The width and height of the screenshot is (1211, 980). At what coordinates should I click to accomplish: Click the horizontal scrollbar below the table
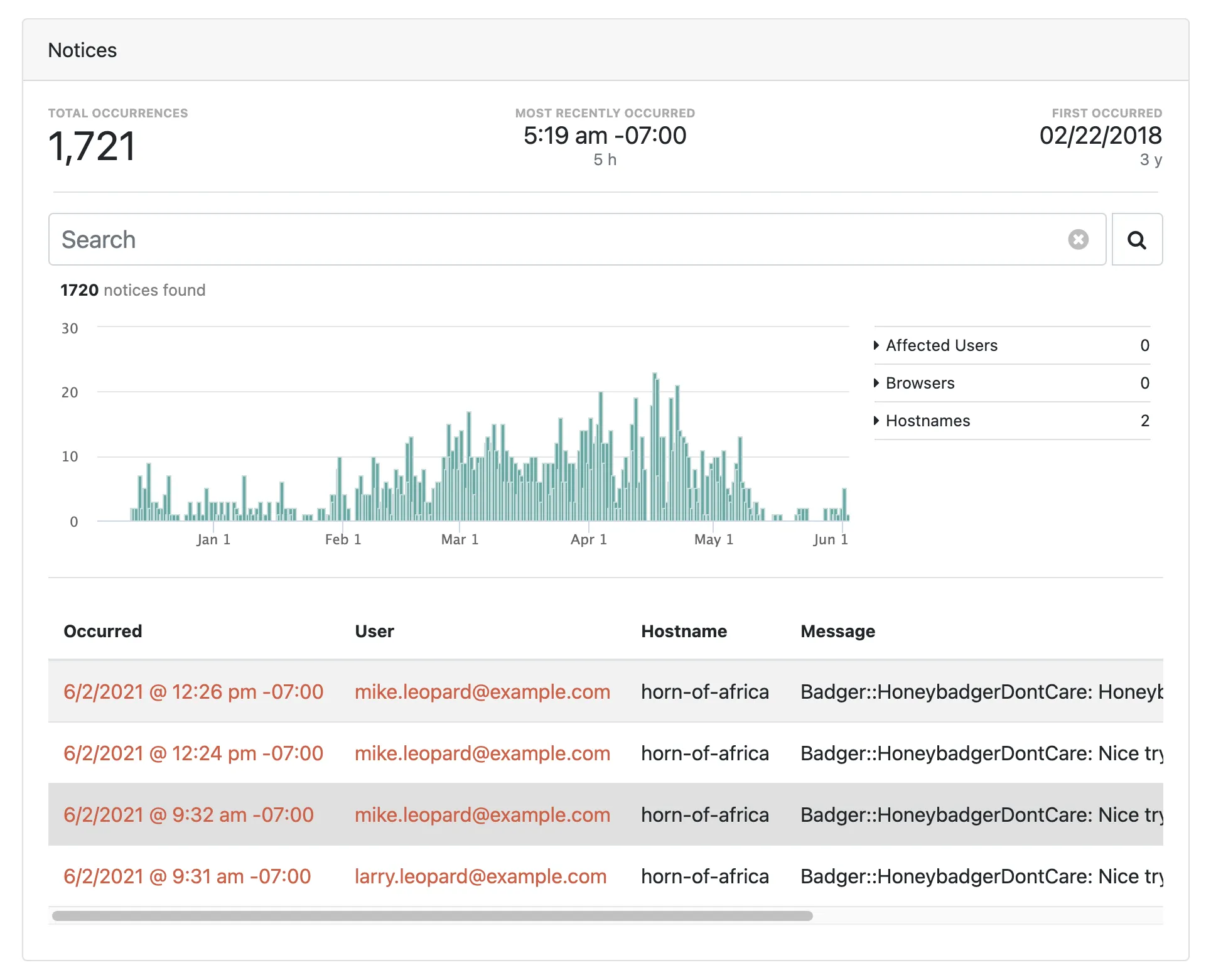click(433, 916)
